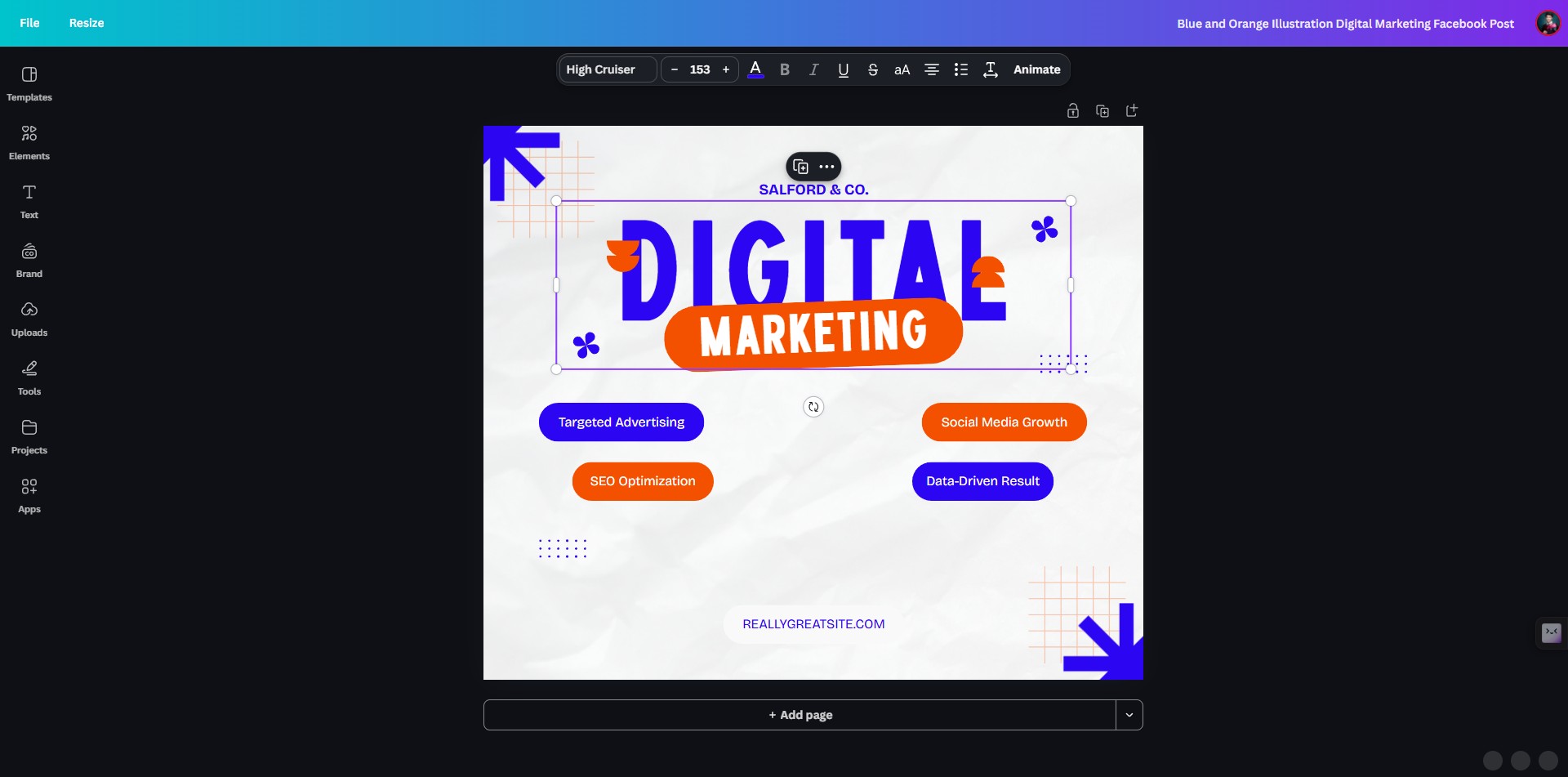This screenshot has height=777, width=1568.
Task: Increase font size with plus button
Action: tap(726, 69)
